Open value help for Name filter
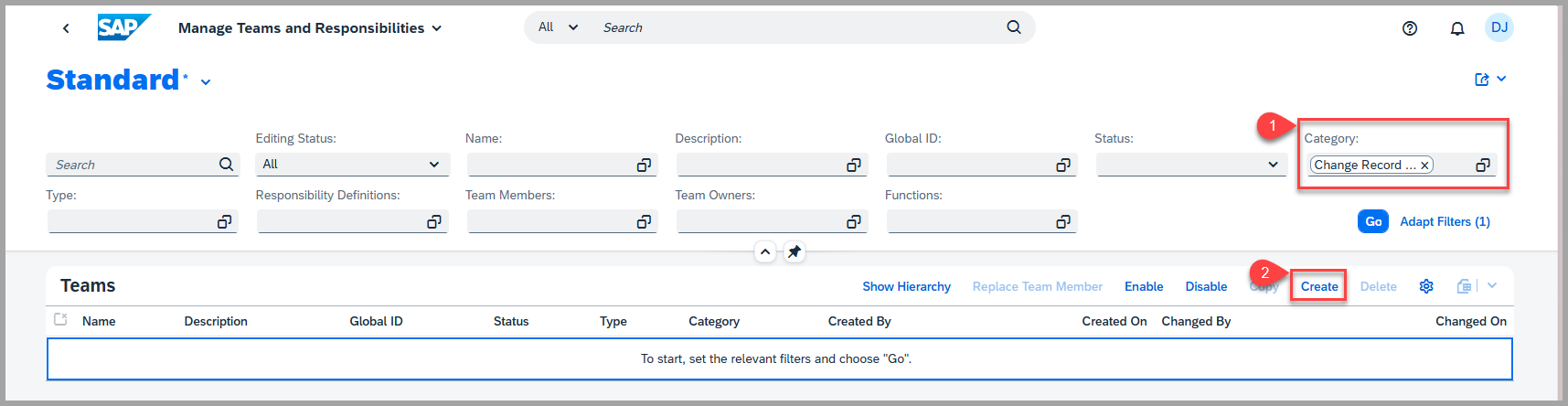Screen dimensions: 1568x406 [644, 165]
